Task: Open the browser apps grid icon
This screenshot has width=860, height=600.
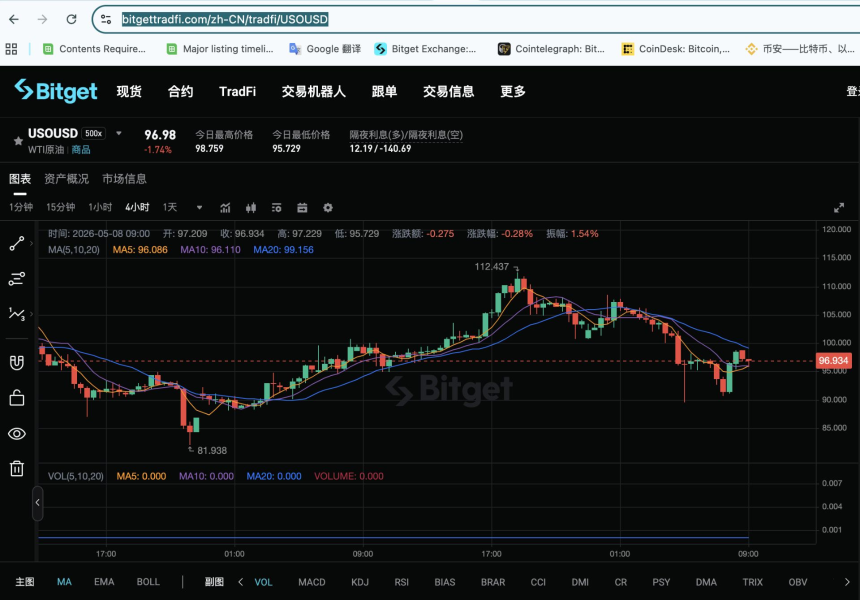Action: coord(11,49)
